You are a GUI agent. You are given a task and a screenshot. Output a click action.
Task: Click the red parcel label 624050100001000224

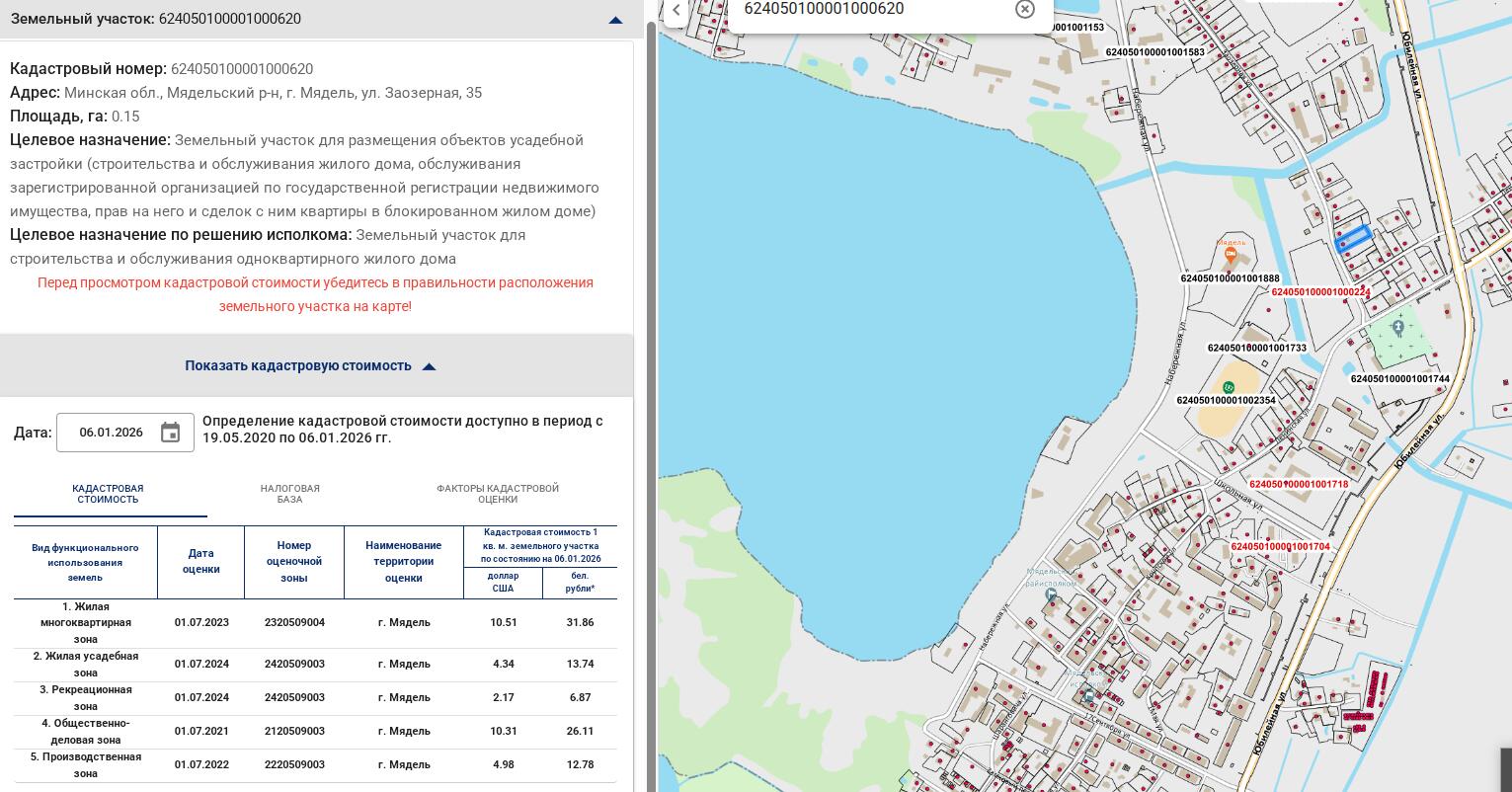pos(1319,292)
